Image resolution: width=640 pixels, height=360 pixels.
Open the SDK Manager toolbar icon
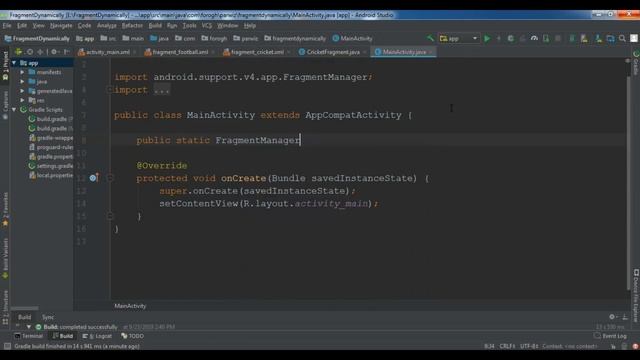pyautogui.click(x=598, y=38)
